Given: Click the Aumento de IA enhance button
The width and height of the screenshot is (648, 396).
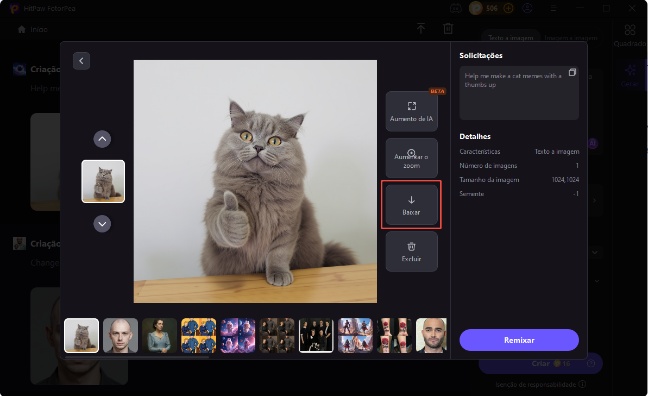Looking at the screenshot, I should (x=411, y=112).
